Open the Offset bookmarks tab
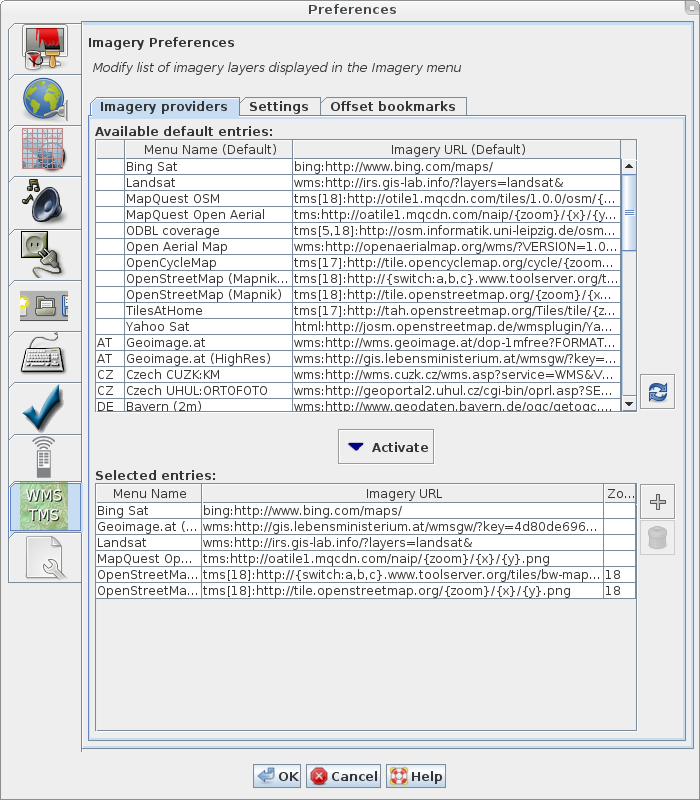The height and width of the screenshot is (800, 700). click(x=392, y=107)
